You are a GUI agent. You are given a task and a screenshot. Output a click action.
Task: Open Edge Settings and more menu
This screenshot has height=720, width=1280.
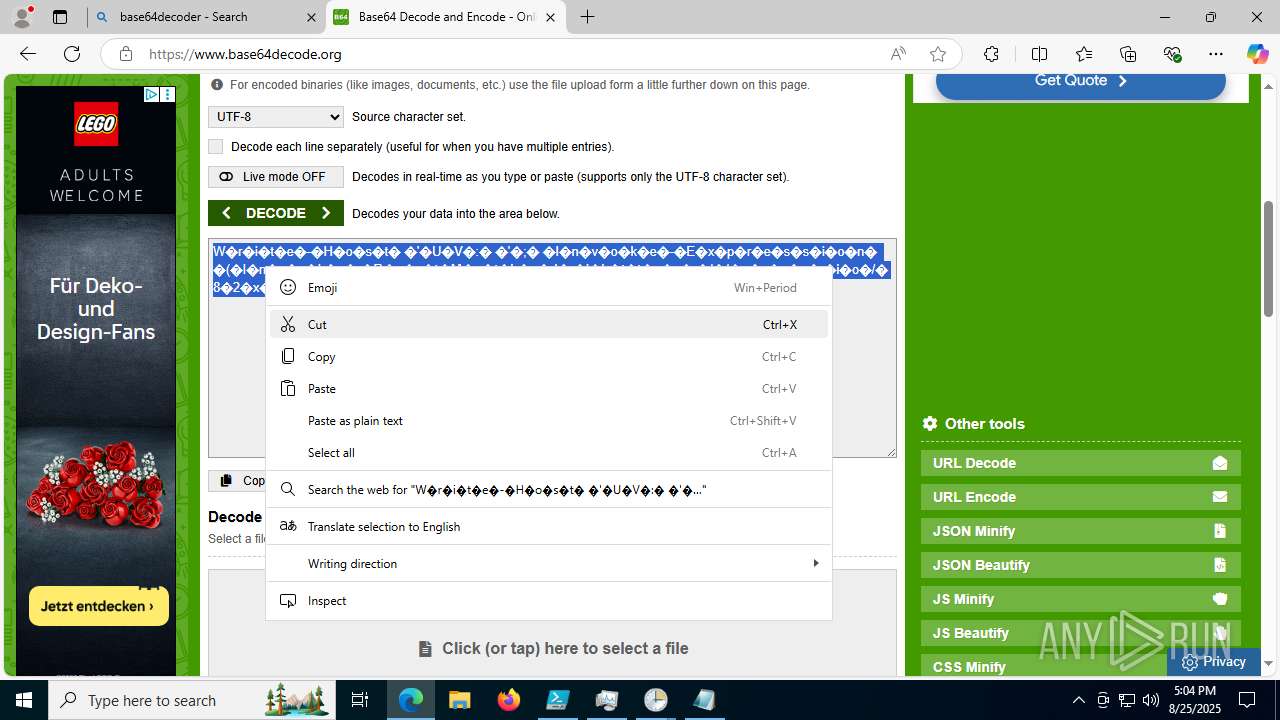point(1216,54)
